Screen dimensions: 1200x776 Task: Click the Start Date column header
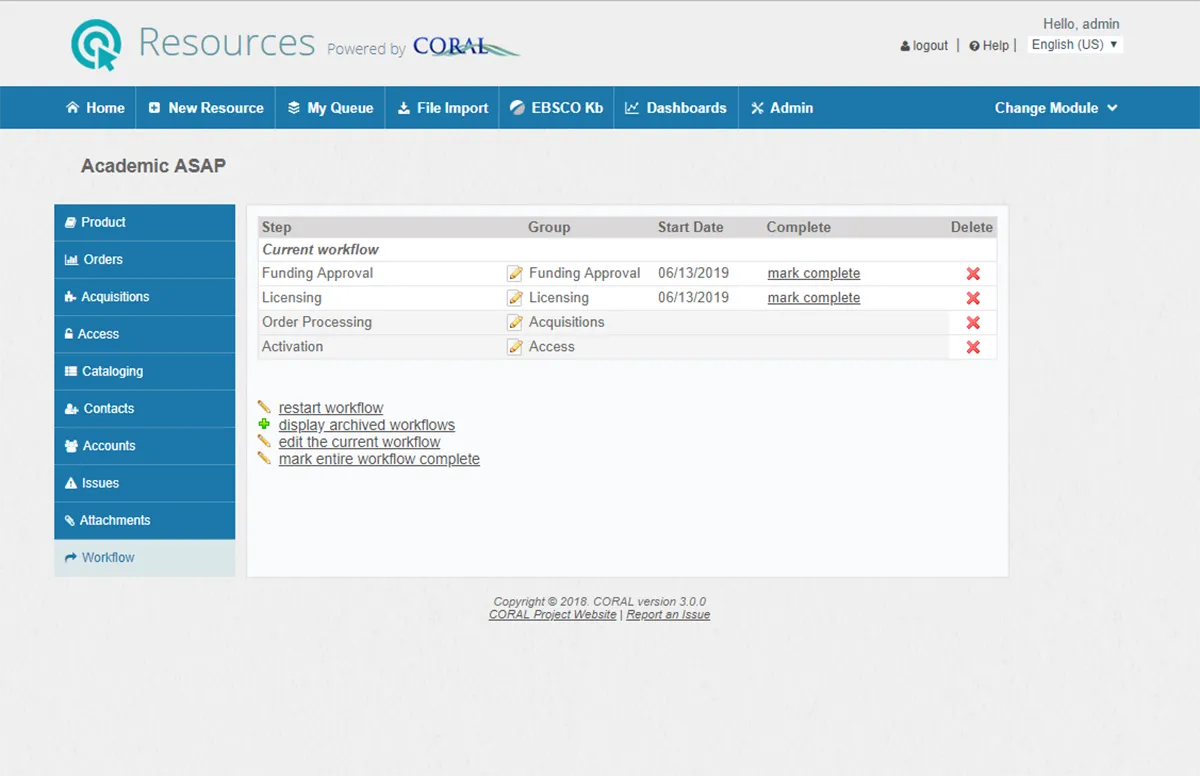(691, 227)
